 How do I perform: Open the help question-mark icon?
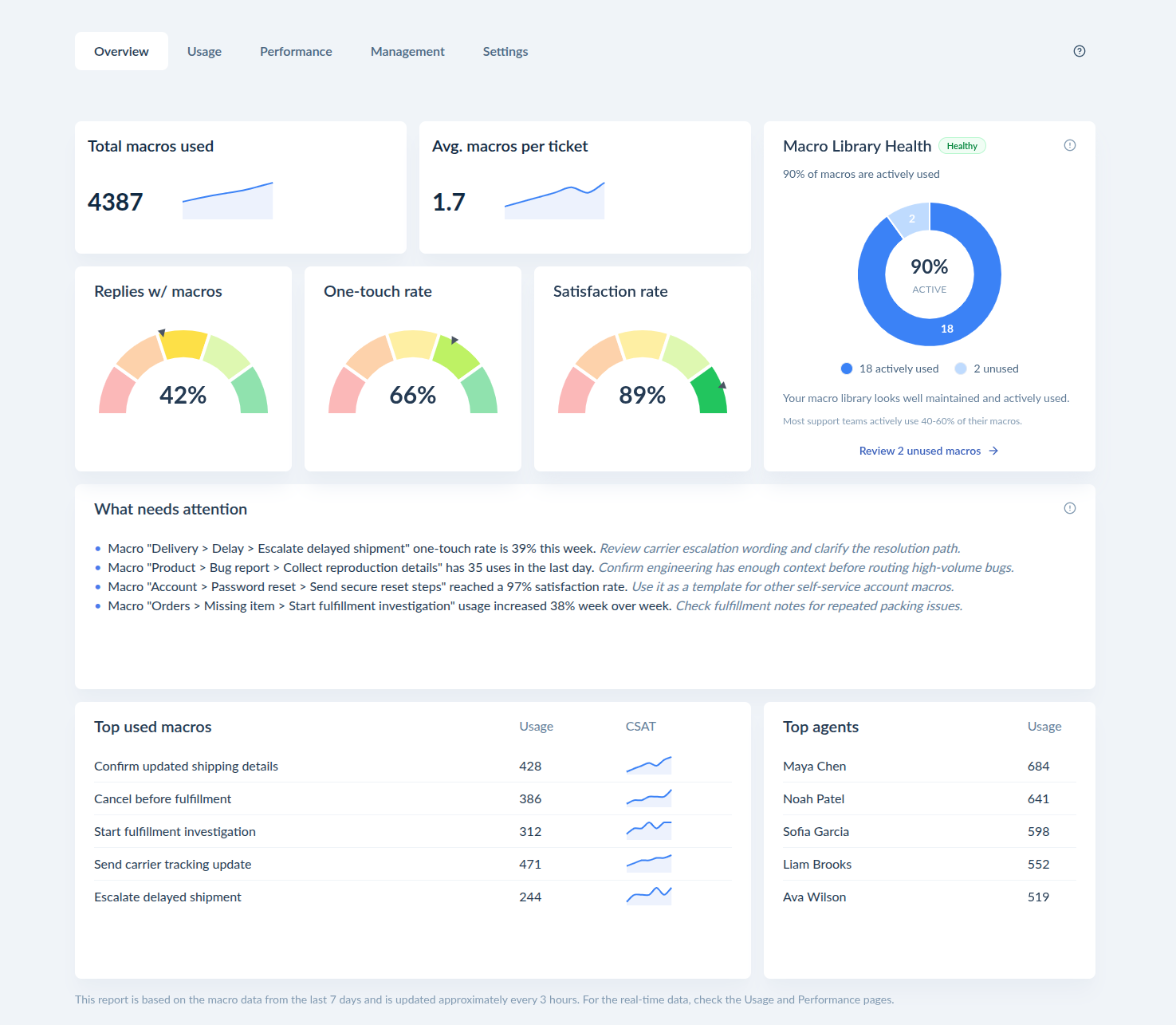click(1080, 51)
